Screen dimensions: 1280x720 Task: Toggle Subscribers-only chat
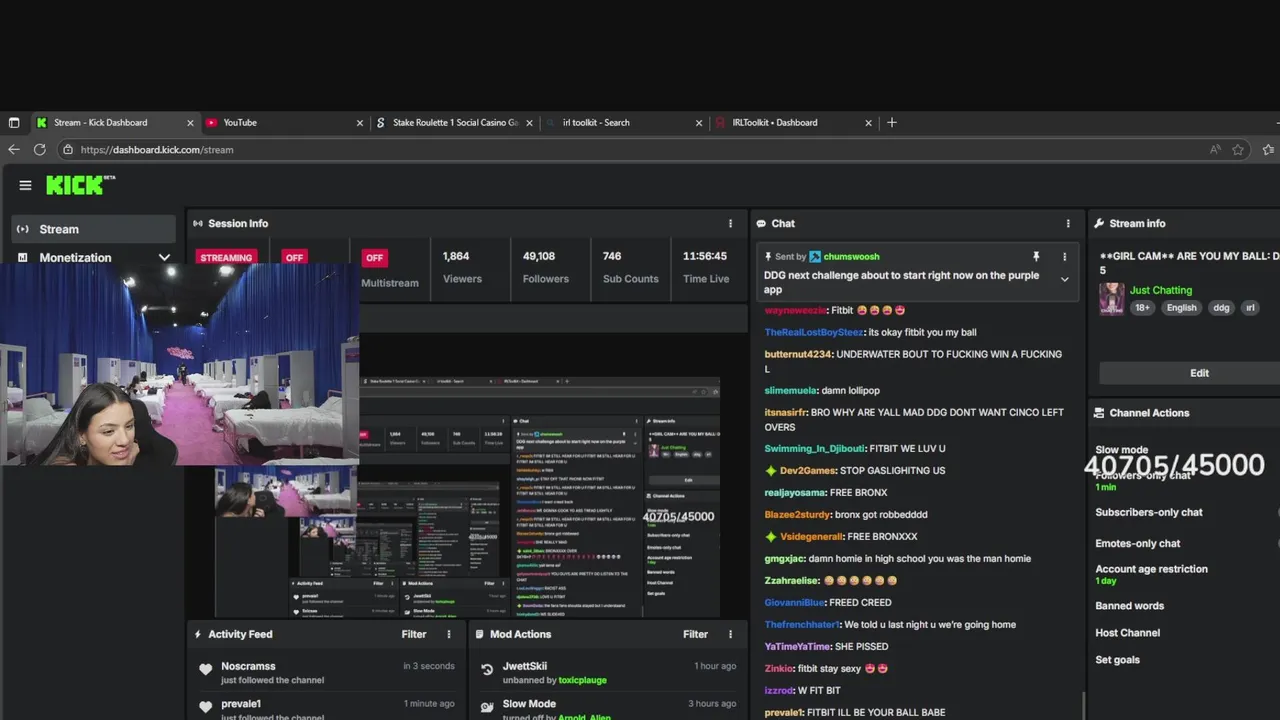pos(1149,512)
